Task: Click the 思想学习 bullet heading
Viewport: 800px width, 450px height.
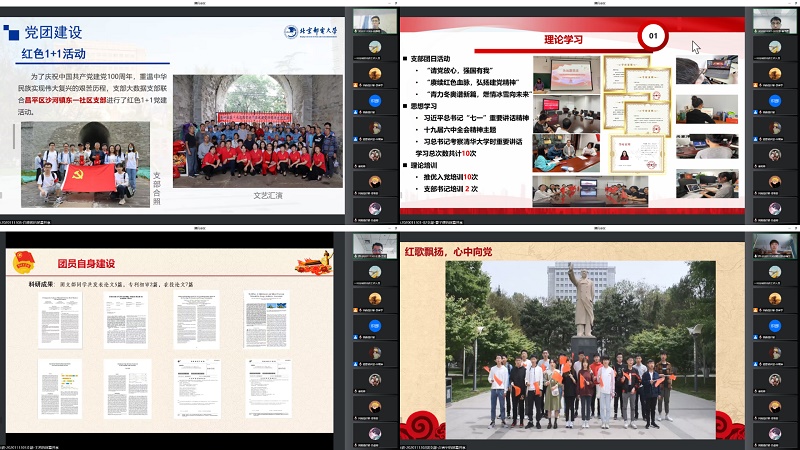Action: tap(423, 106)
